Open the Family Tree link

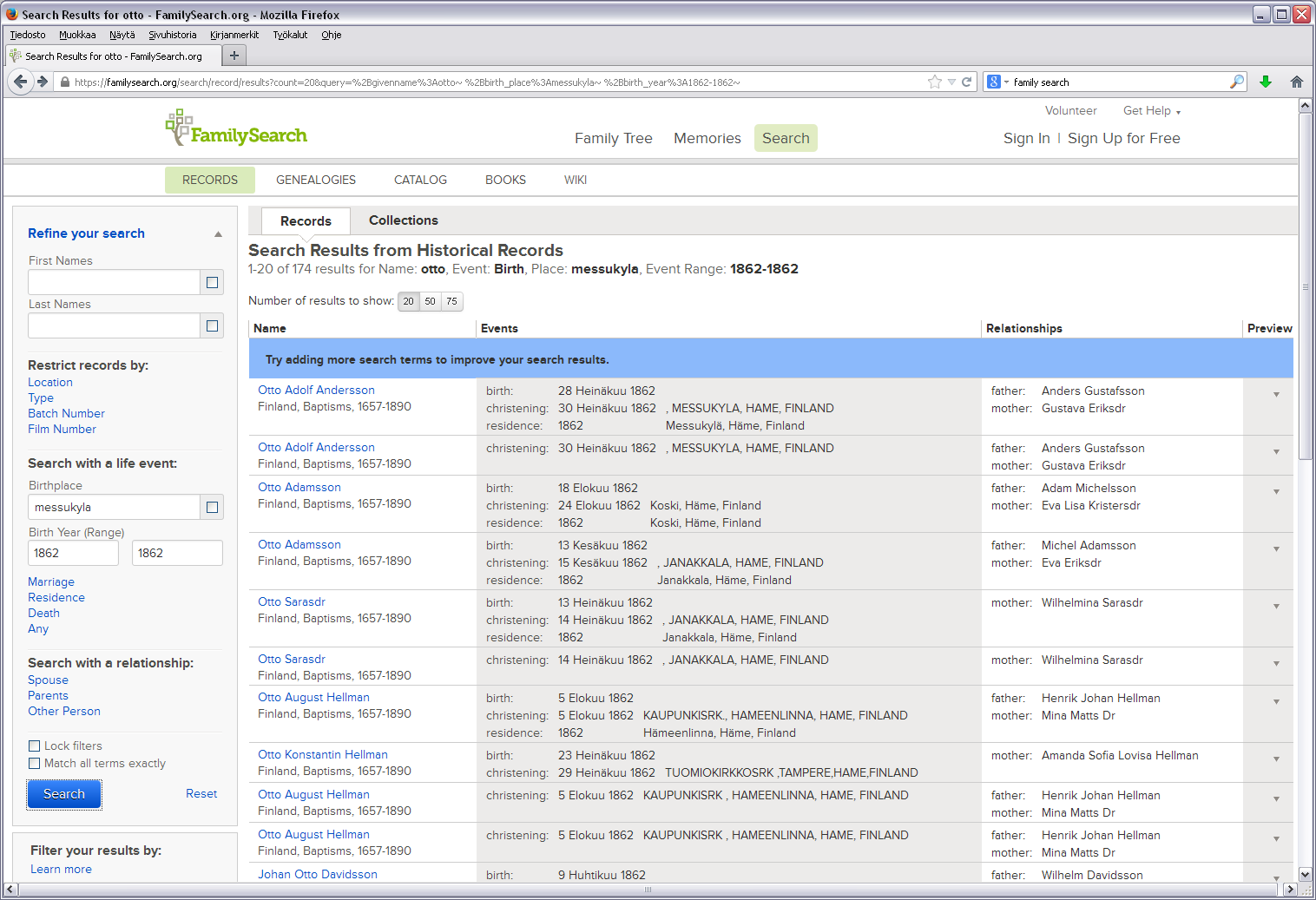(614, 138)
